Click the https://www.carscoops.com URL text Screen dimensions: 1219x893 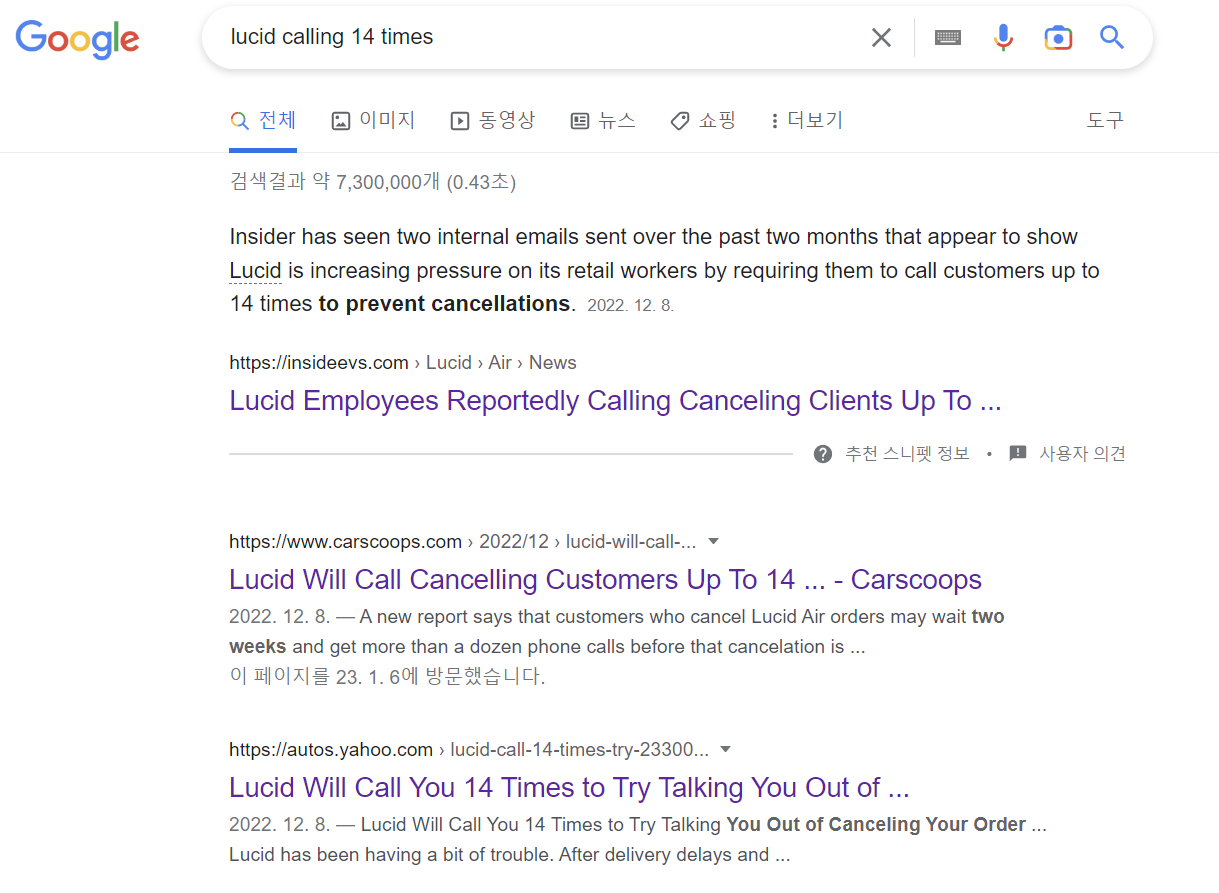[345, 541]
